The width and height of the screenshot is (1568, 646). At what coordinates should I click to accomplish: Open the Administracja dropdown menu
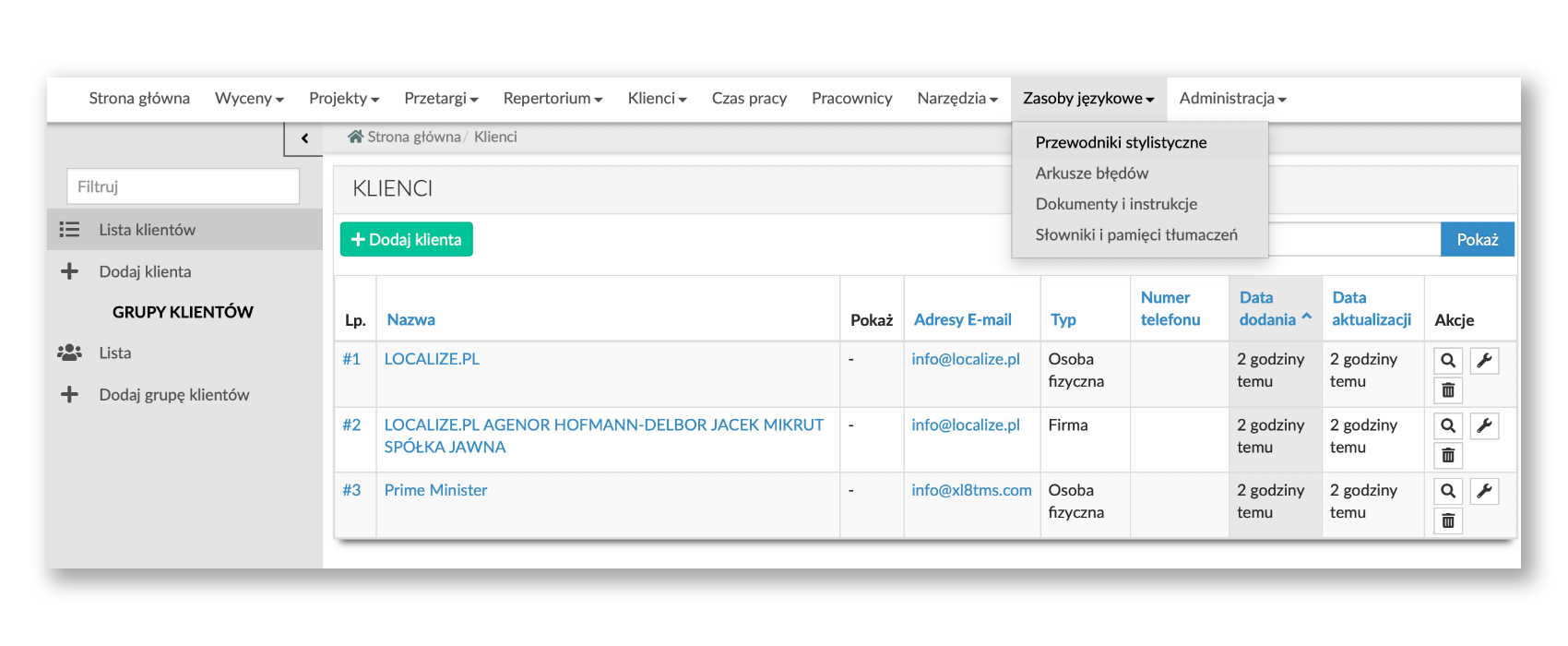[x=1232, y=99]
